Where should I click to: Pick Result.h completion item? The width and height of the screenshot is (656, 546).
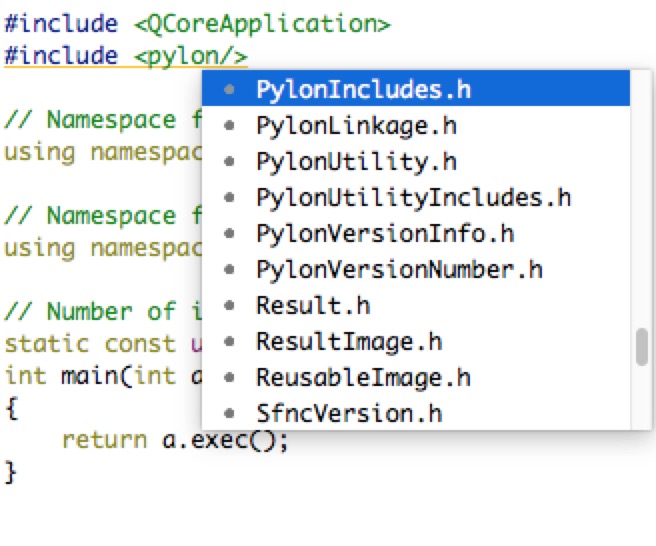click(416, 305)
